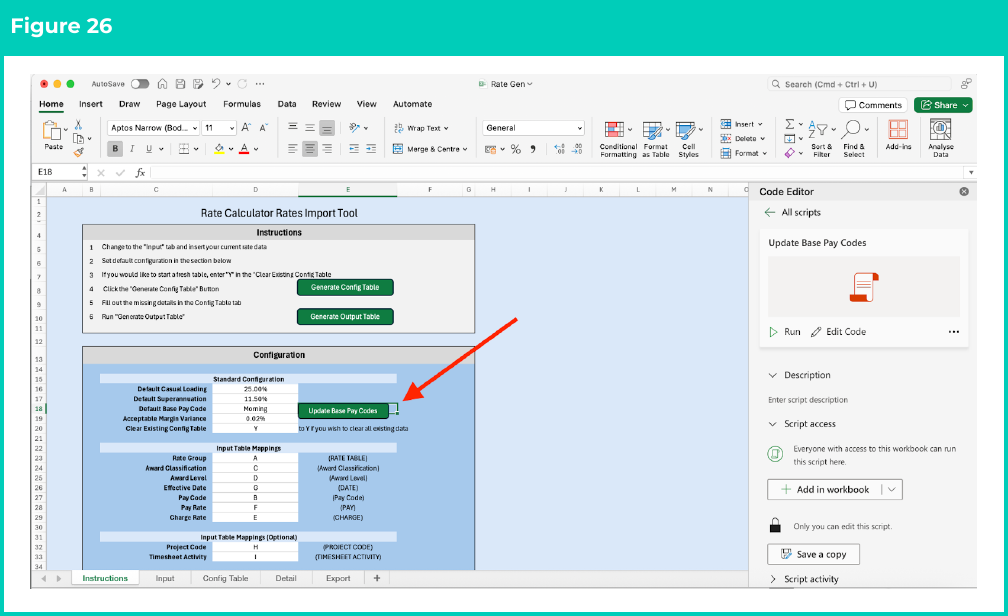The height and width of the screenshot is (616, 1008).
Task: Open Sort & Filter
Action: [x=822, y=139]
